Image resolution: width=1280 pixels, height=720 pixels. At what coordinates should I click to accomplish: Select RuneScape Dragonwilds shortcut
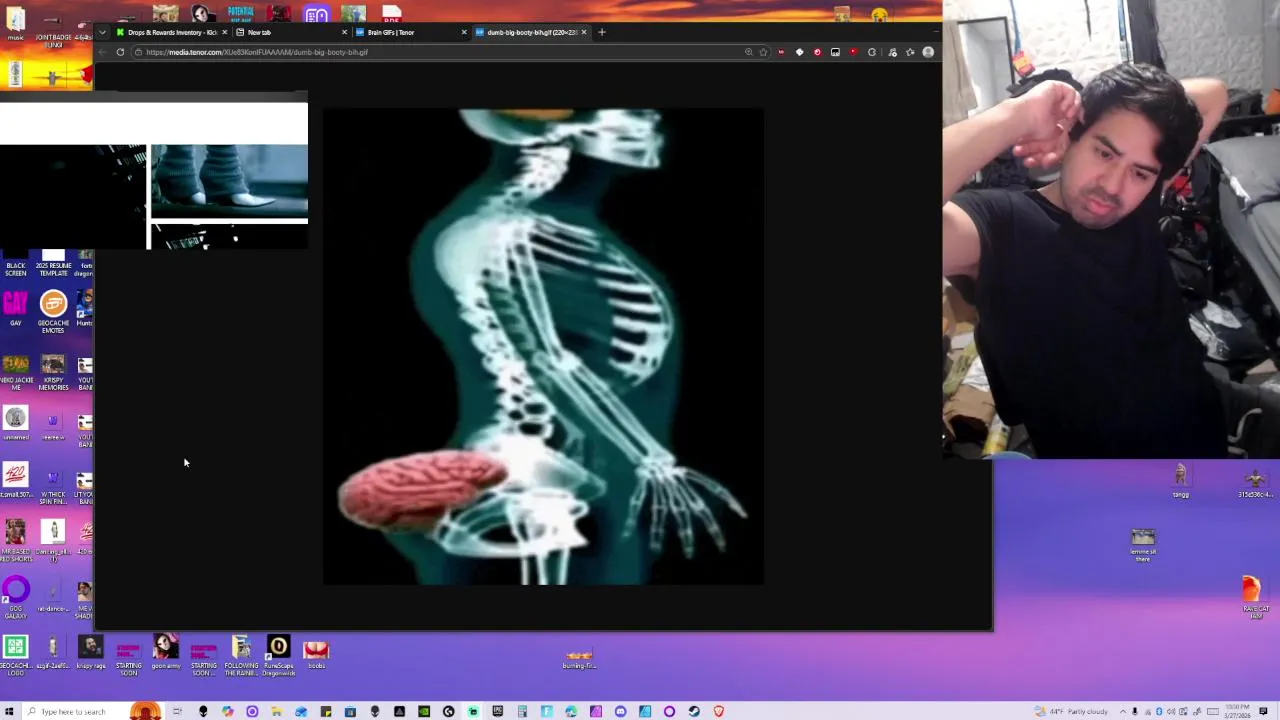(x=278, y=657)
